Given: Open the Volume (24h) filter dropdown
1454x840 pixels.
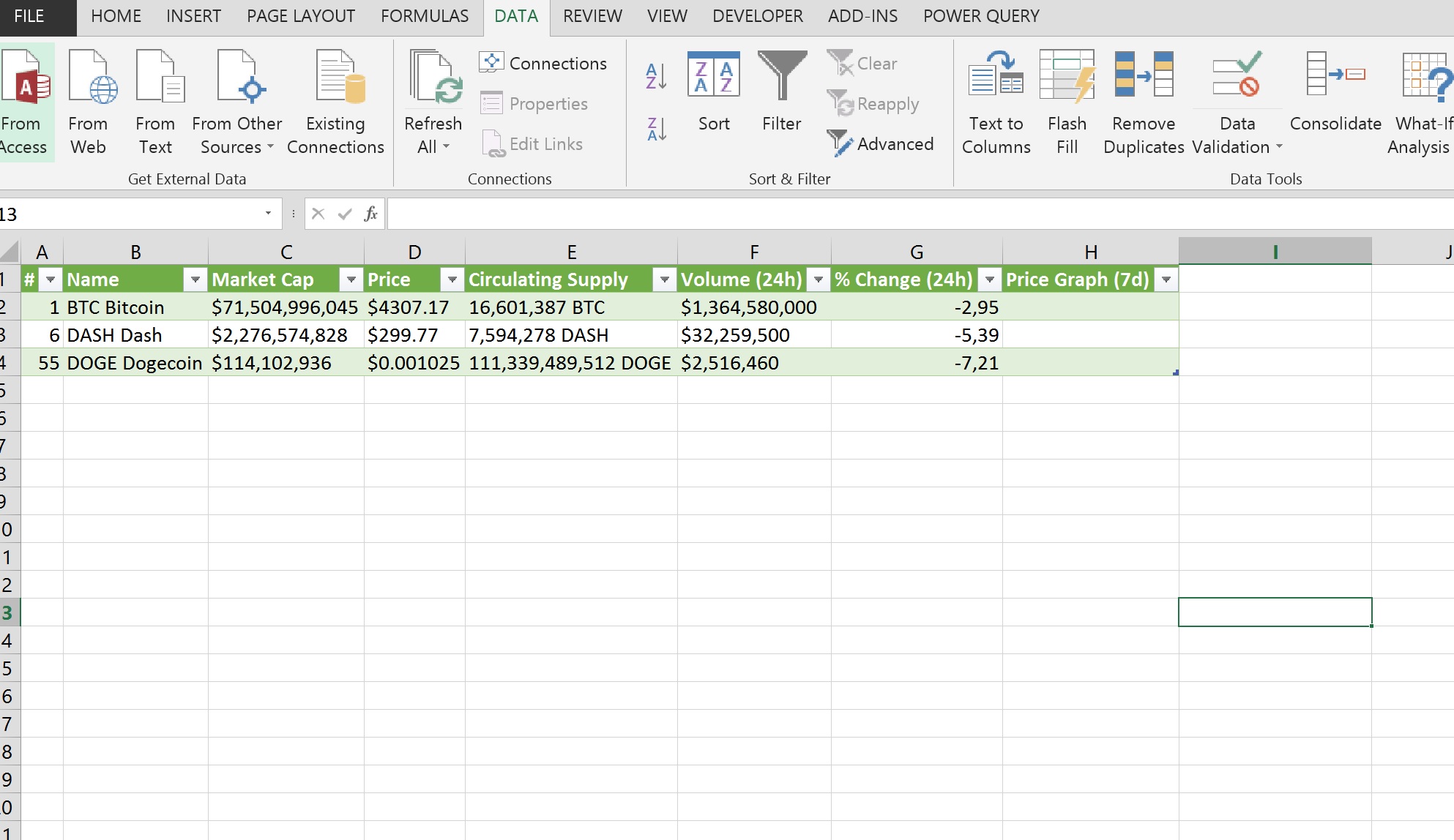Looking at the screenshot, I should point(819,280).
